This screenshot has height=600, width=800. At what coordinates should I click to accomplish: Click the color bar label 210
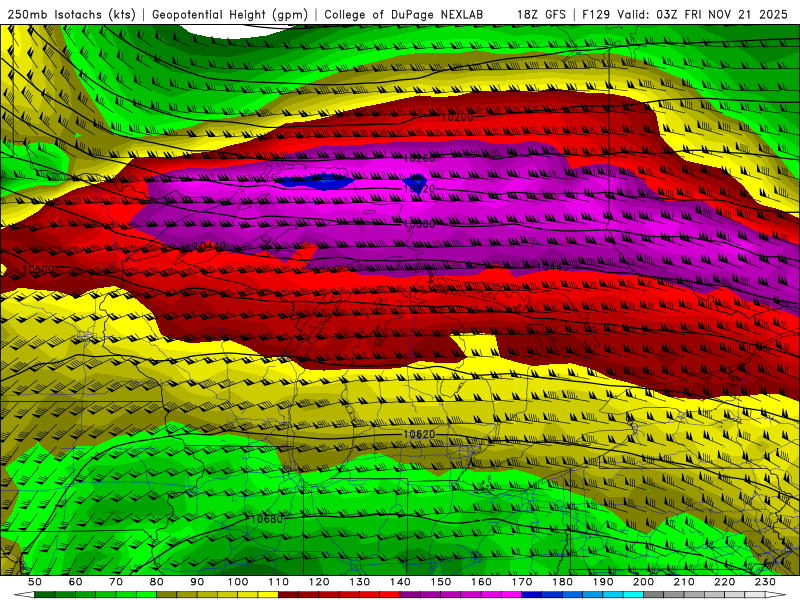click(x=684, y=582)
